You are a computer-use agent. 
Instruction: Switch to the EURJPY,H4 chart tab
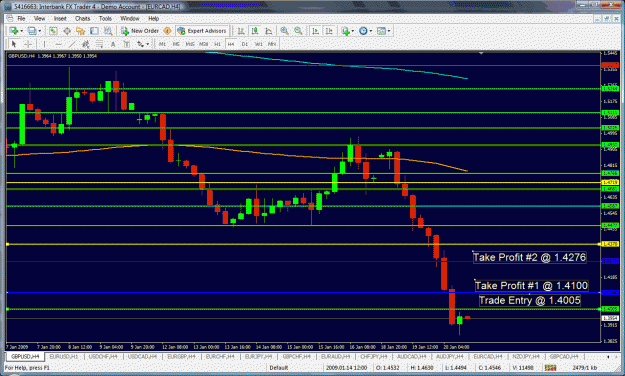259,356
